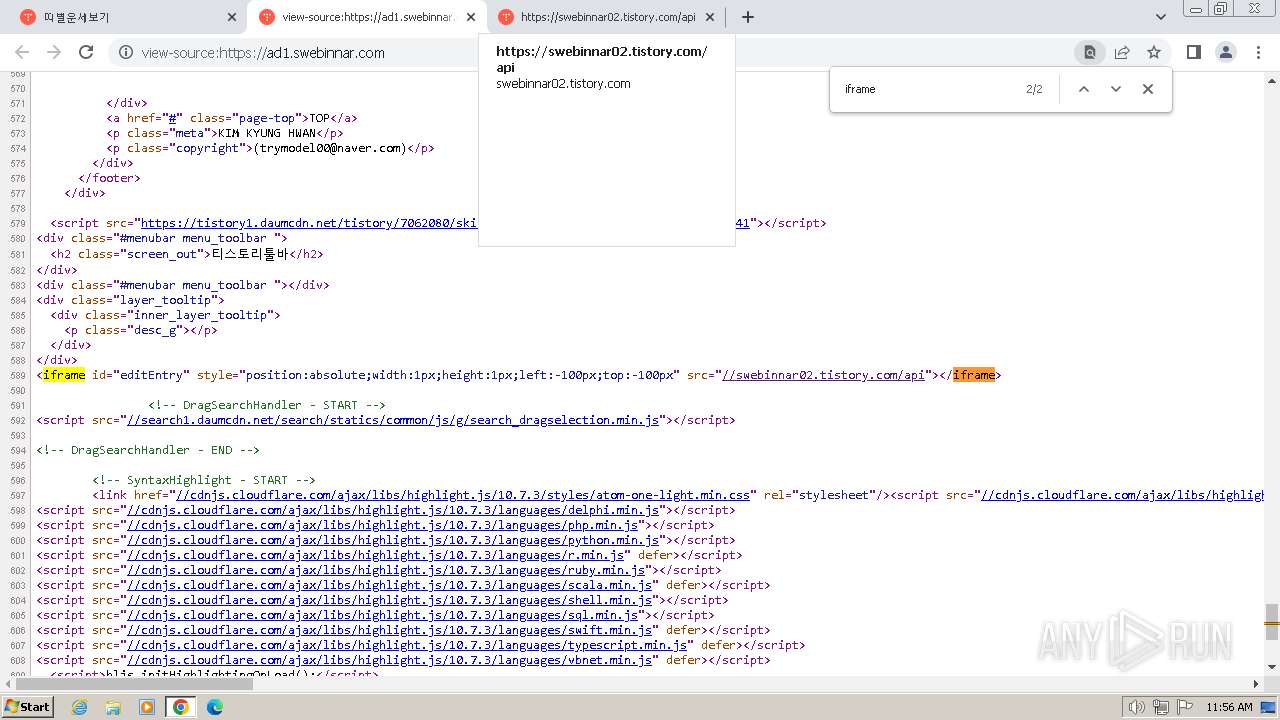1280x720 pixels.
Task: Open Internet Explorer from the taskbar
Action: [79, 707]
